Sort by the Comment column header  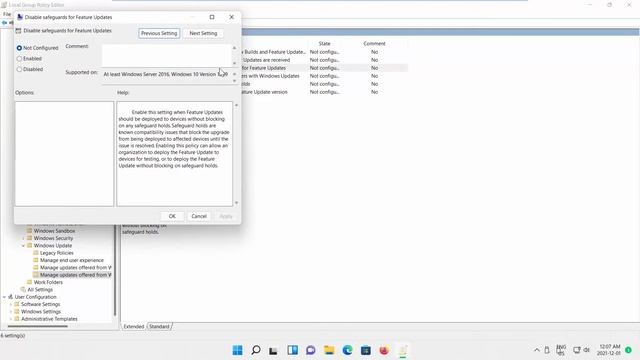tap(374, 43)
